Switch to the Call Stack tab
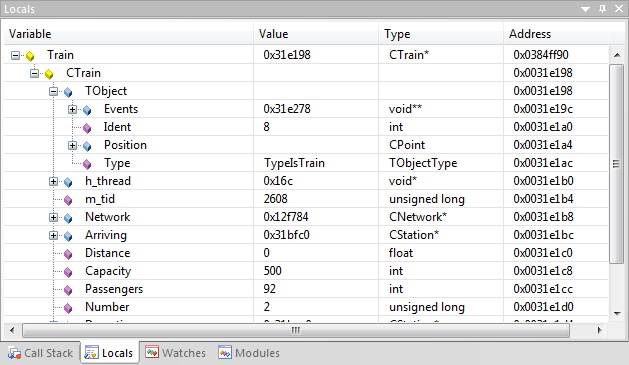The image size is (629, 365). 41,353
